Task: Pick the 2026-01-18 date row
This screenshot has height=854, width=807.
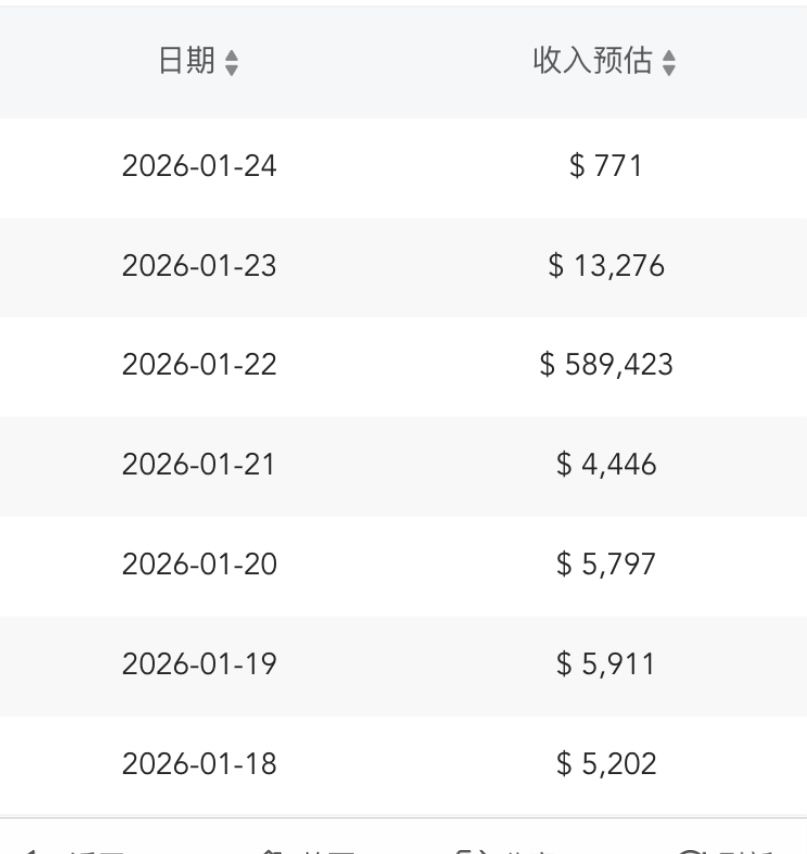Action: click(x=199, y=764)
